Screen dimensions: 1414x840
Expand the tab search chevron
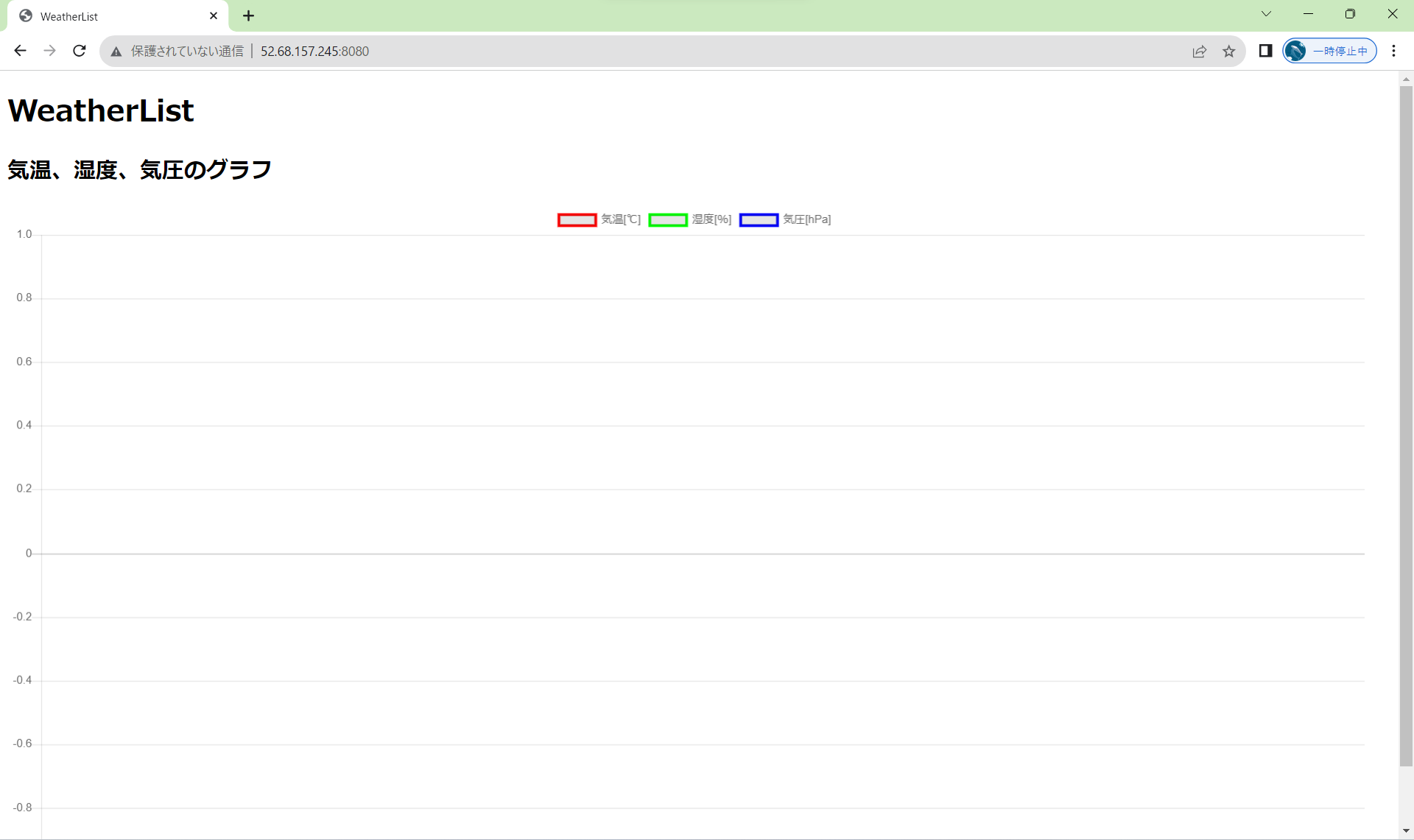pyautogui.click(x=1266, y=14)
